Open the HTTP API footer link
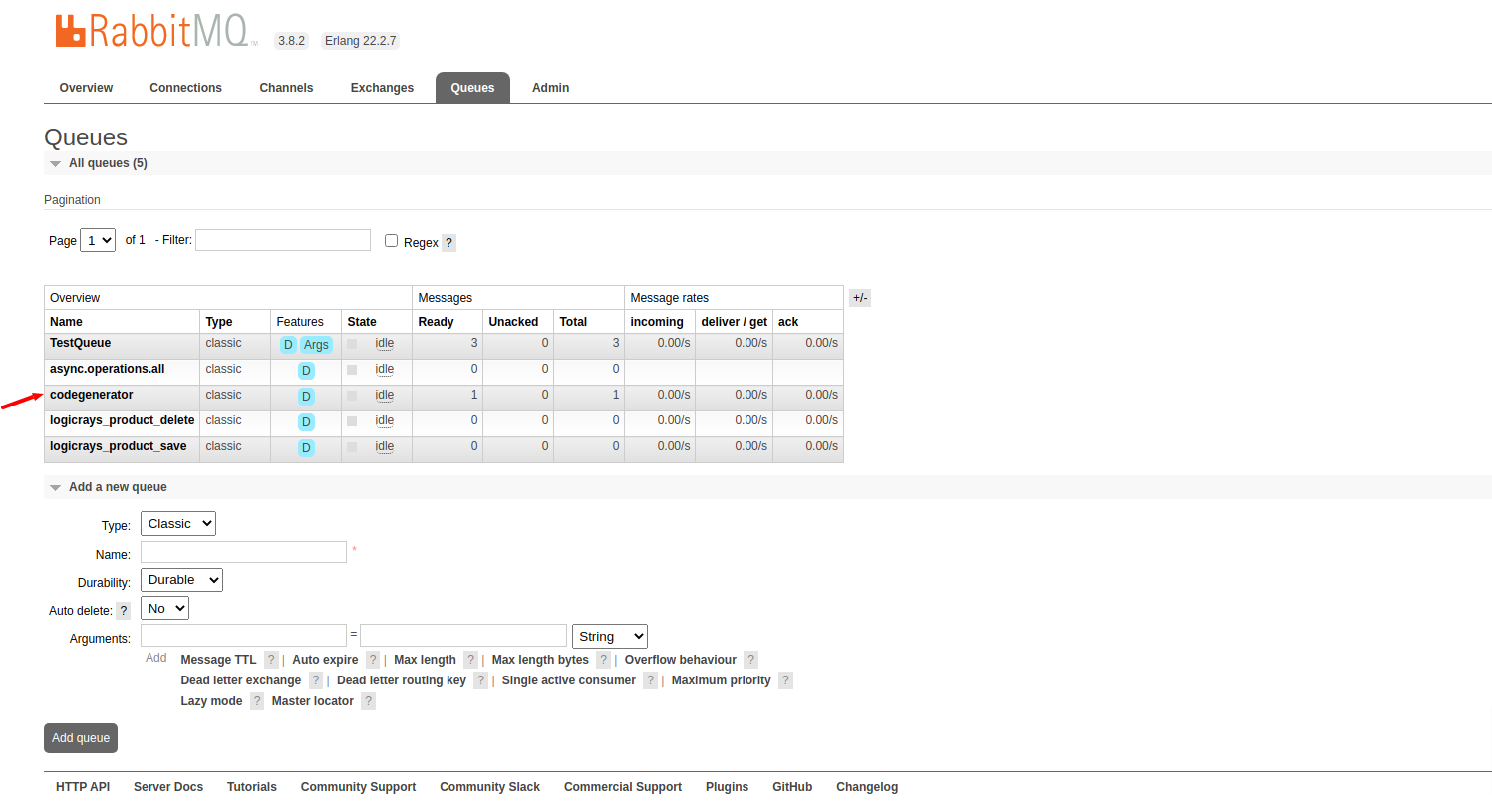Screen dimensions: 1492x812 click(x=83, y=787)
